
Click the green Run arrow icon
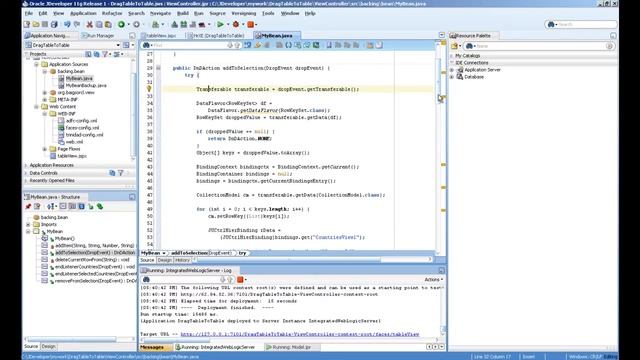(220, 24)
